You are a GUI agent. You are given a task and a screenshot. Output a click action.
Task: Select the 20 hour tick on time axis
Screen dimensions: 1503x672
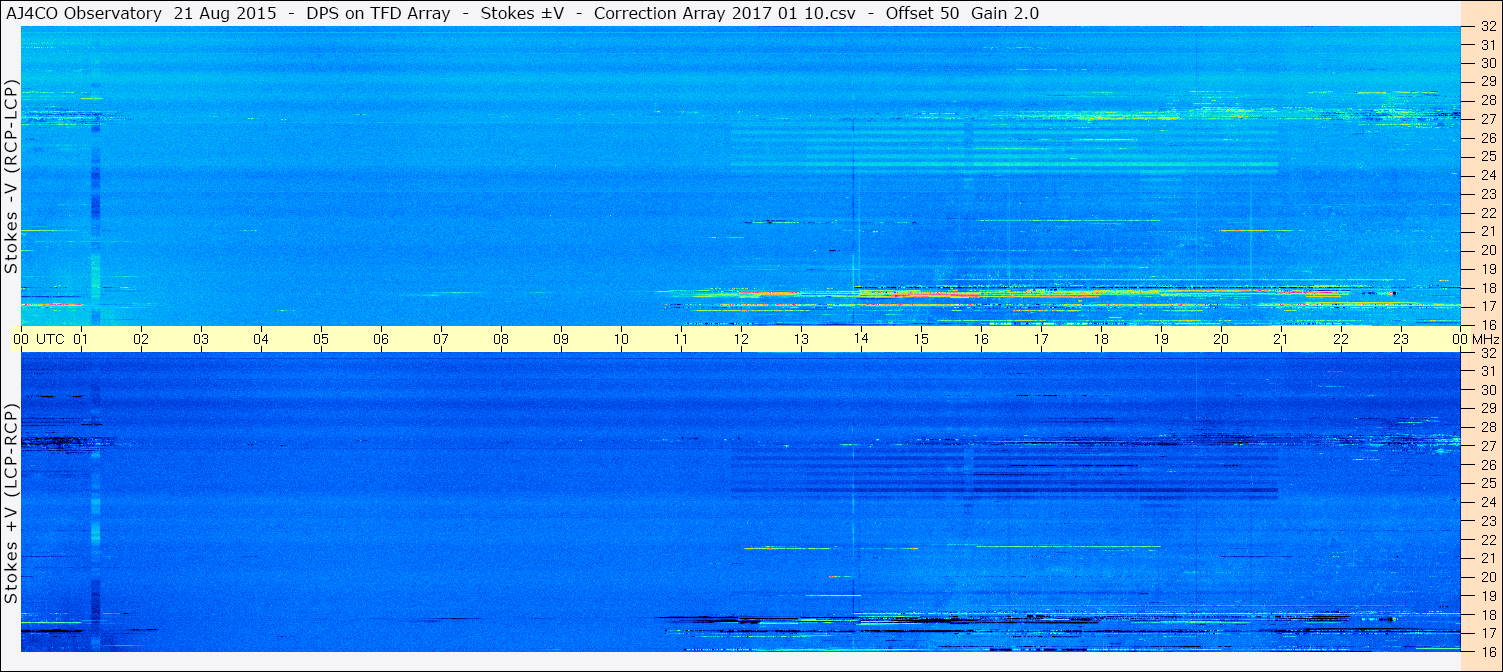pyautogui.click(x=1221, y=339)
